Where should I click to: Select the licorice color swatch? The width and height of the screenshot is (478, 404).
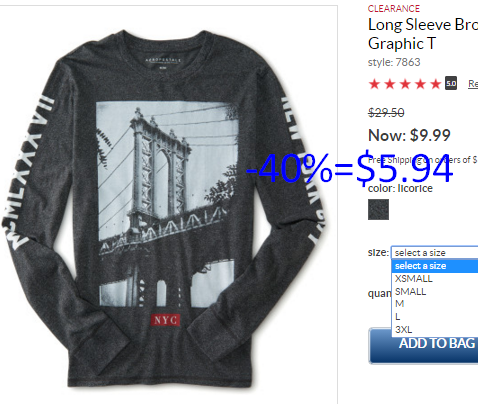click(378, 210)
